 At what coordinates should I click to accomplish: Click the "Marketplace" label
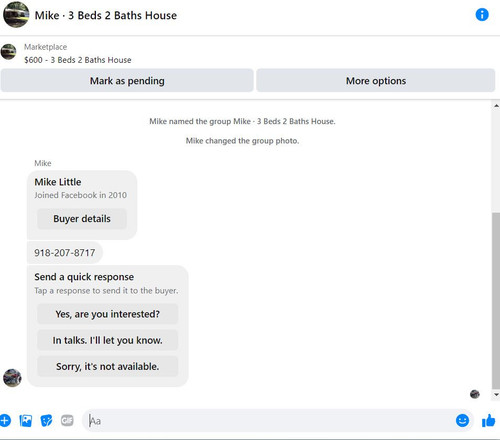pyautogui.click(x=45, y=47)
